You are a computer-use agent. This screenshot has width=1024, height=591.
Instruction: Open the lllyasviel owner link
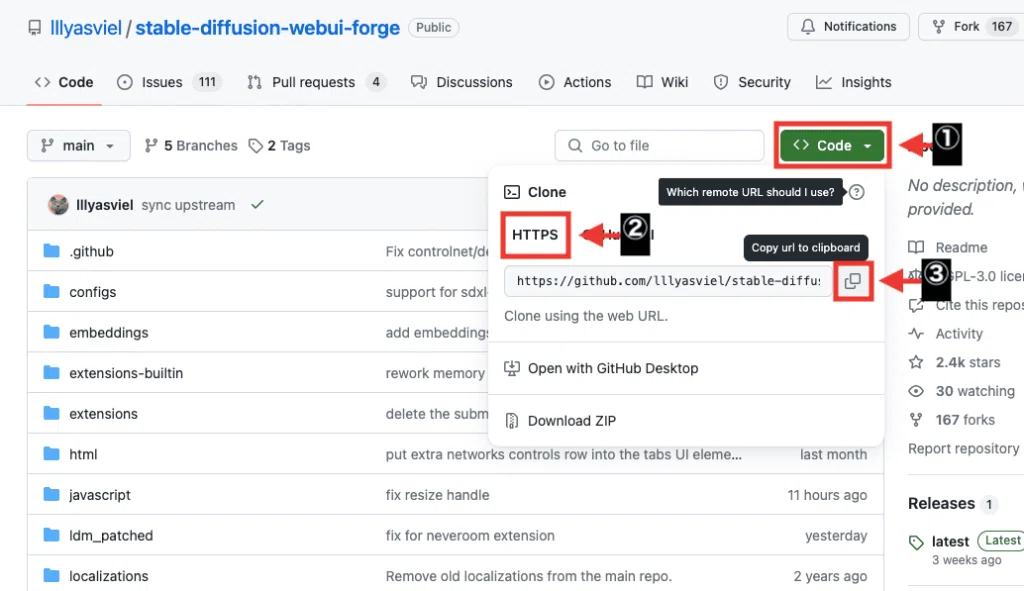(x=86, y=27)
